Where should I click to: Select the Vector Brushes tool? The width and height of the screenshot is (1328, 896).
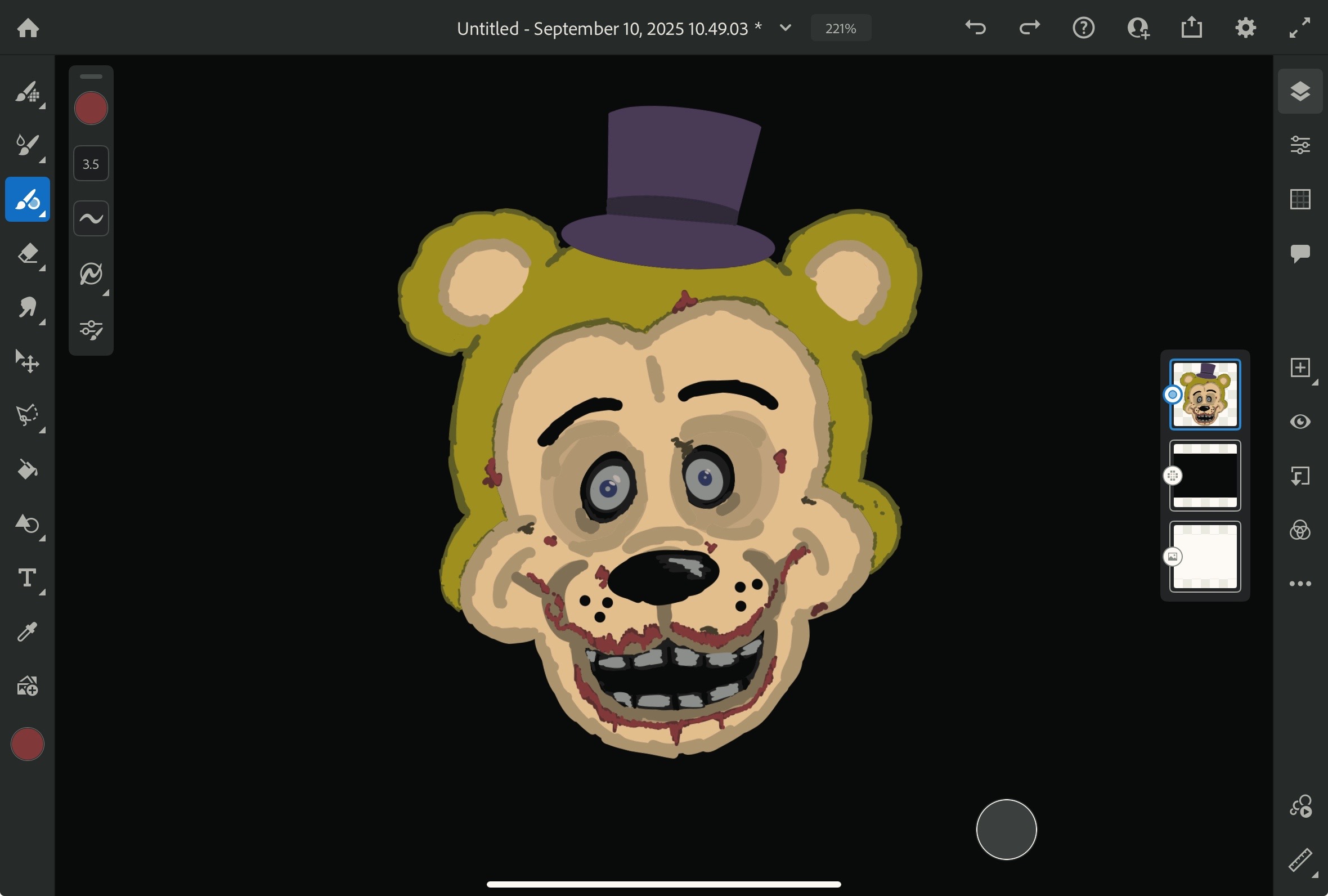coord(28,199)
